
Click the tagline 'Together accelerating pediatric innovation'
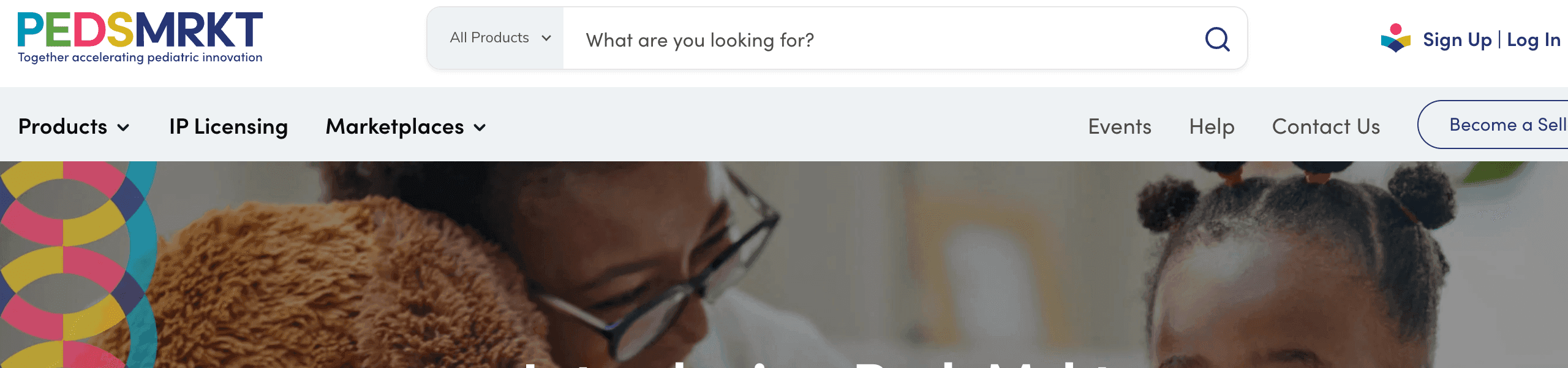tap(140, 57)
